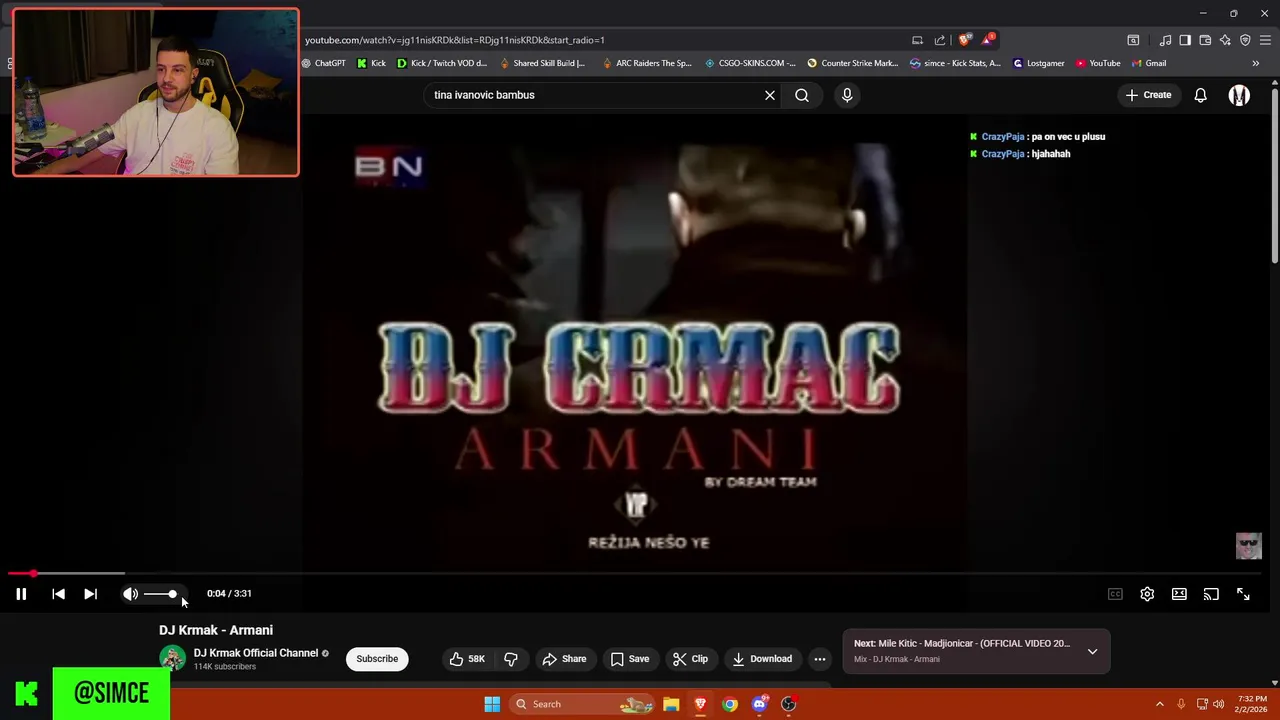Click the volume slider handle

click(x=172, y=594)
